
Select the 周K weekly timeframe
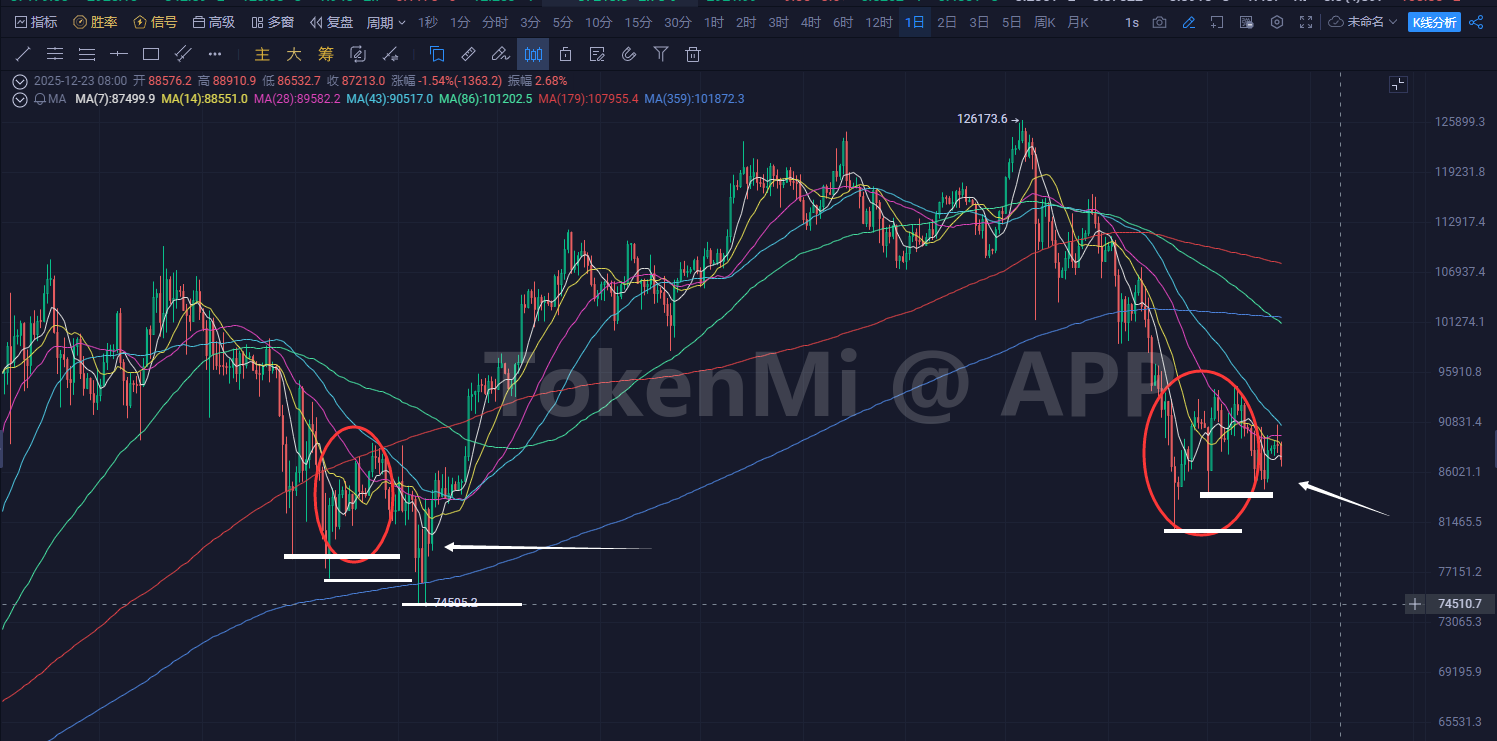click(1045, 22)
